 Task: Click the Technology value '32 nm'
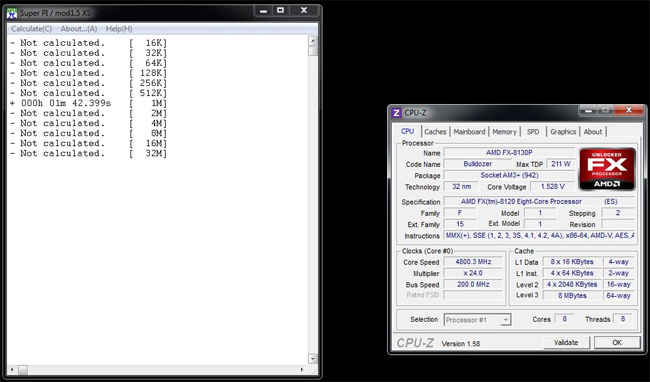click(461, 186)
